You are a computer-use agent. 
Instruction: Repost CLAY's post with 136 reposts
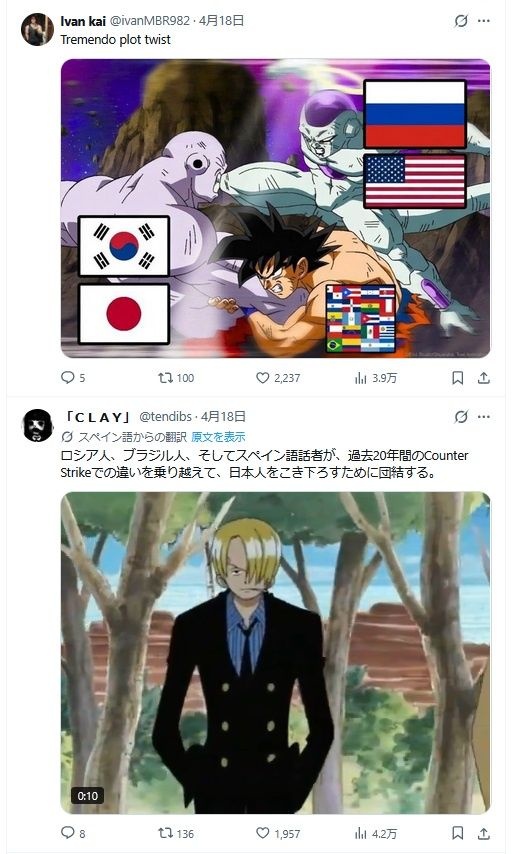pyautogui.click(x=176, y=833)
